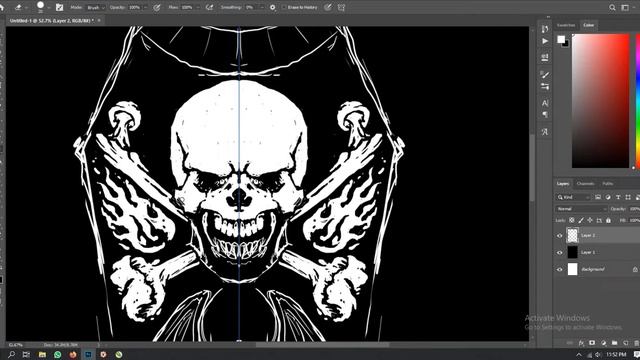Open the Glyphs panel icon
The image size is (640, 360).
(545, 132)
